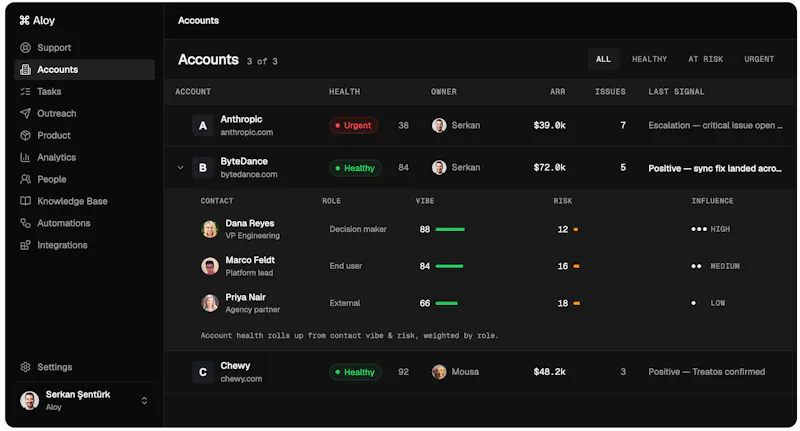Open the chewy.com domain link
The image size is (800, 431).
point(241,379)
